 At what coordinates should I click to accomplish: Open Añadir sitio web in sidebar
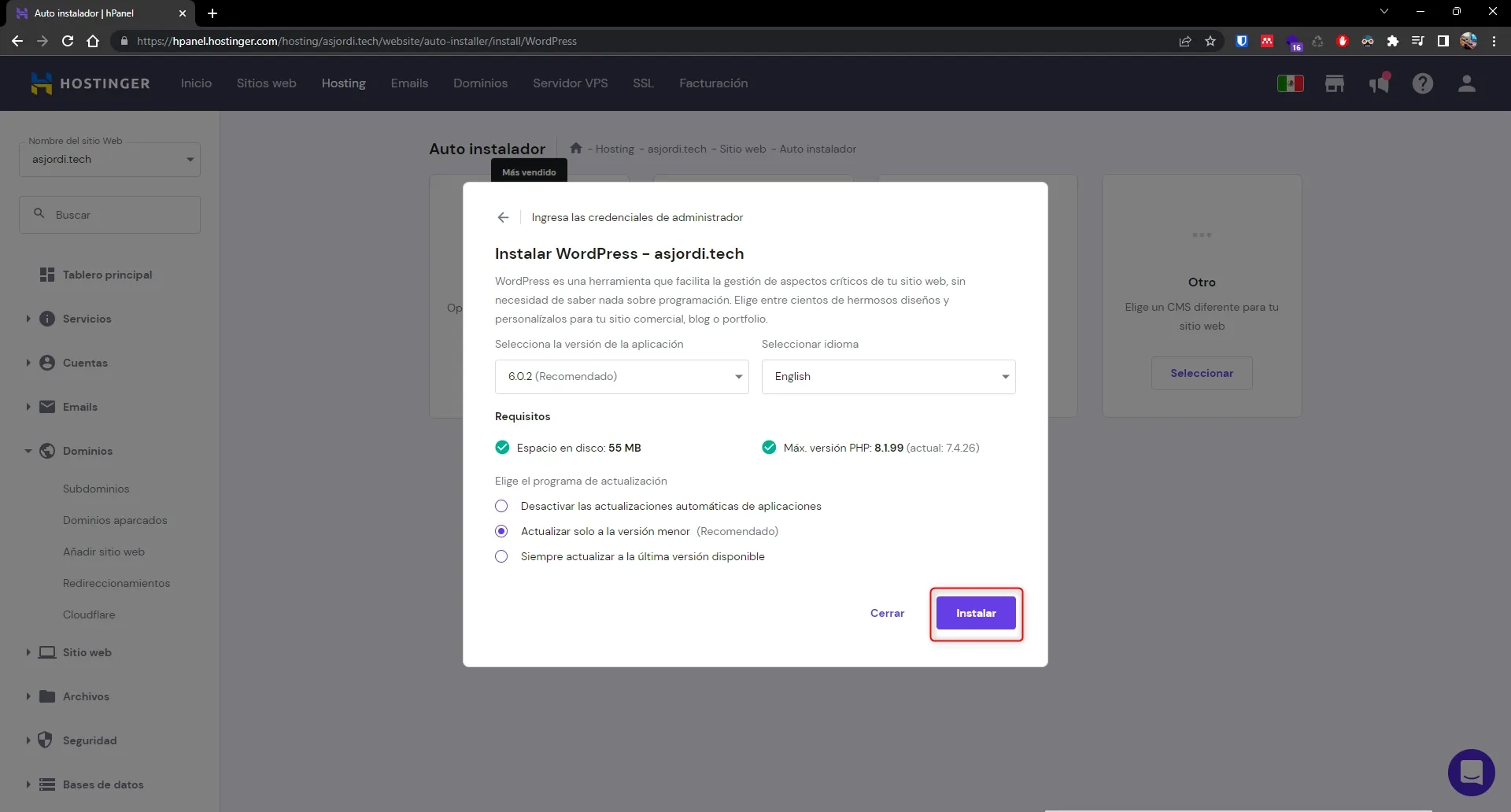click(104, 552)
